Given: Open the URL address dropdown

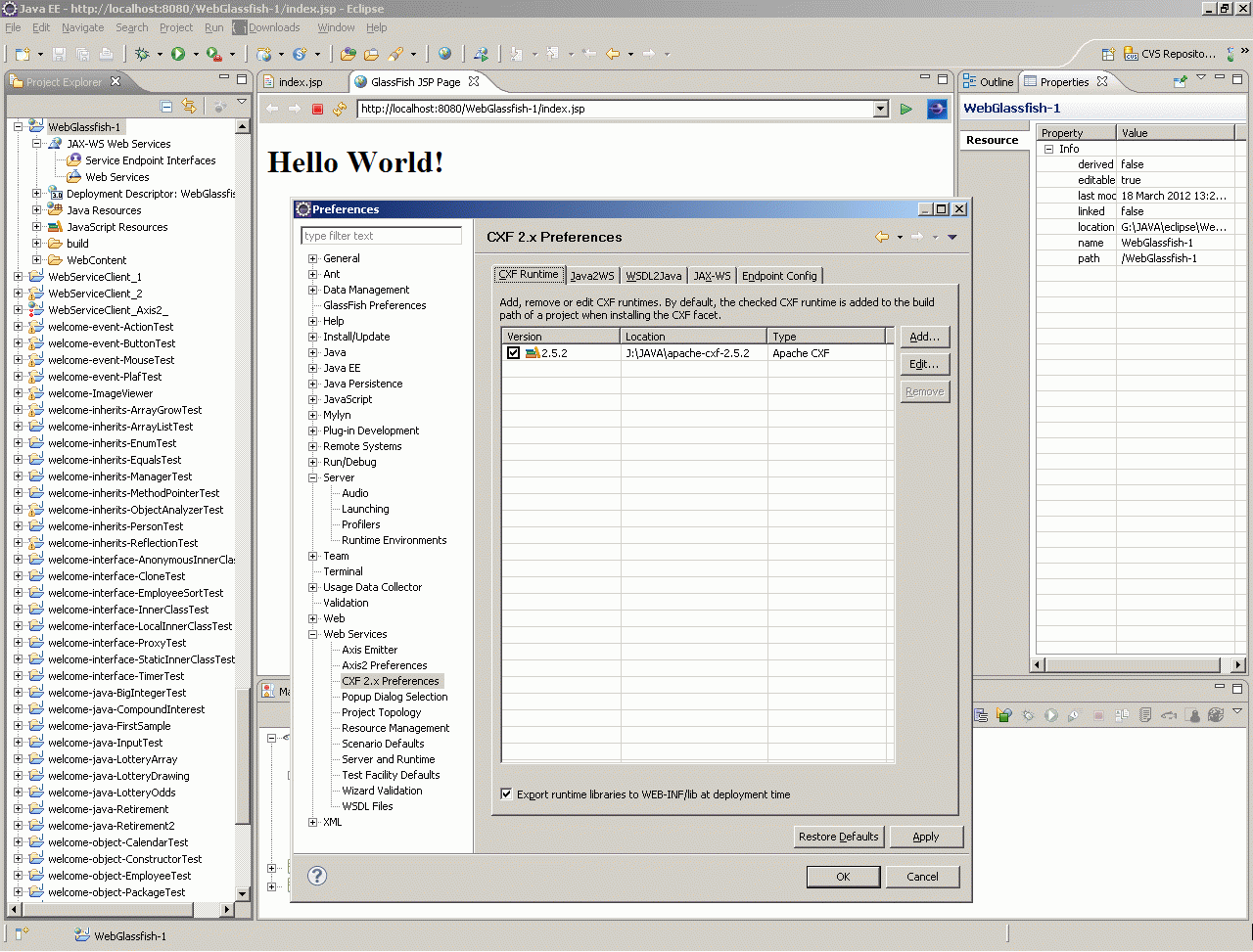Looking at the screenshot, I should (881, 109).
